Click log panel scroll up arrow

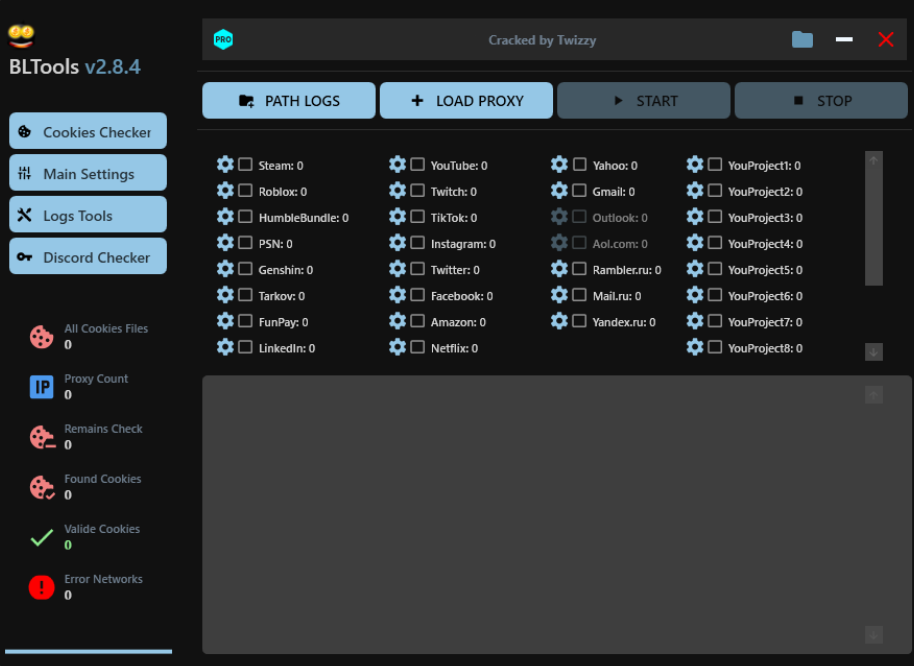tap(873, 395)
